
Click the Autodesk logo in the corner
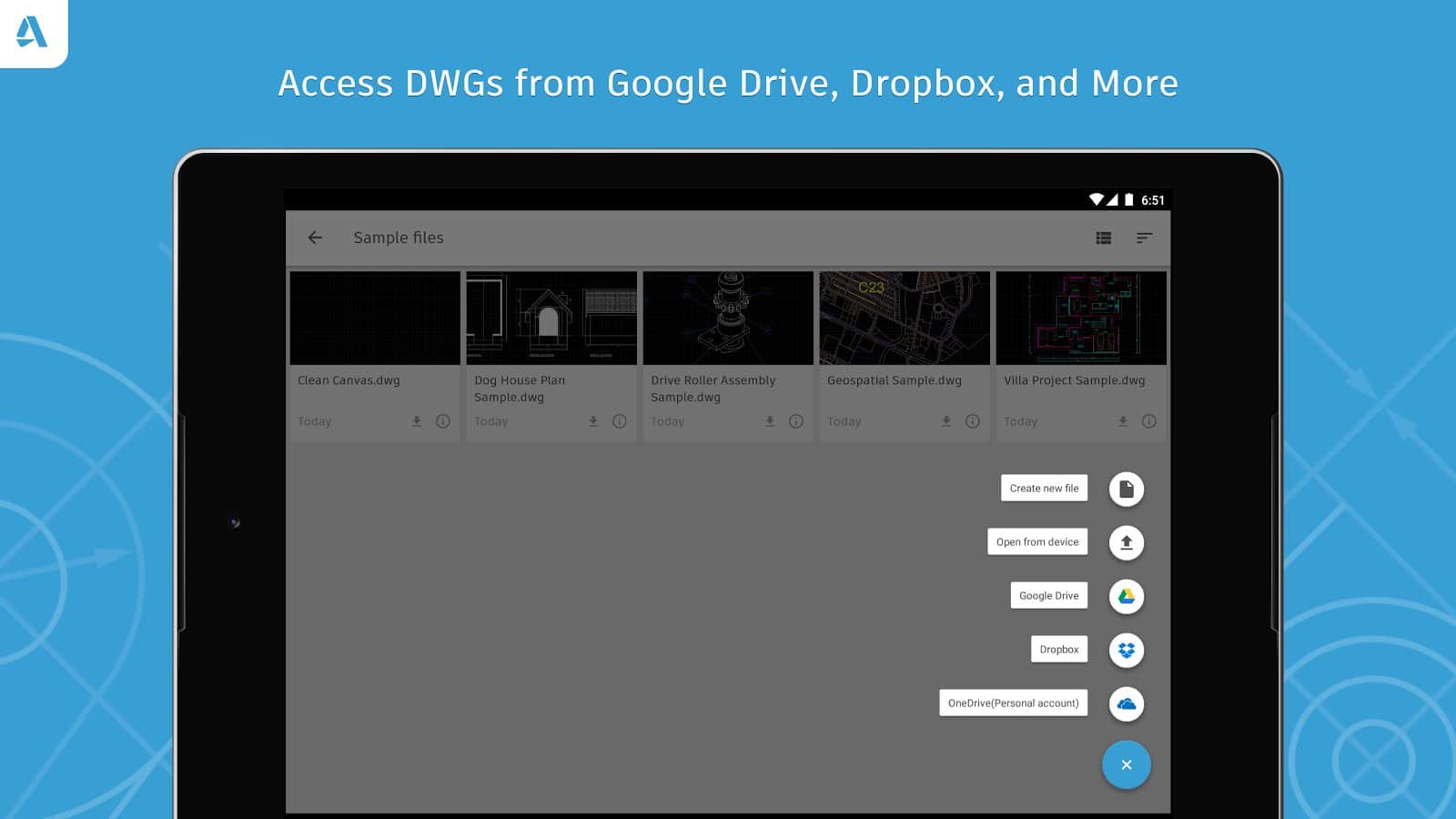(32, 32)
